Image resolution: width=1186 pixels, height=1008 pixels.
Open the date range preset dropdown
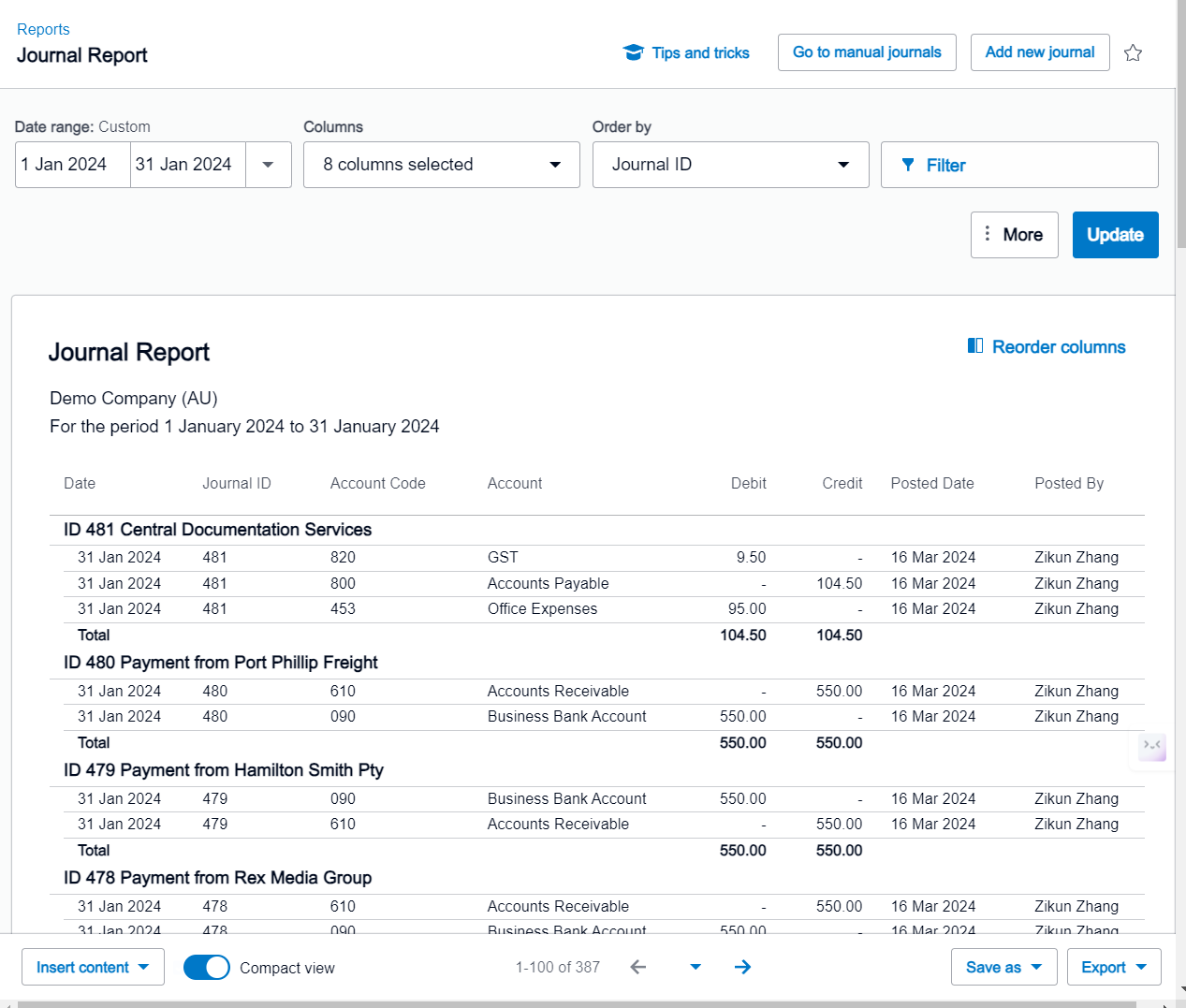[268, 165]
